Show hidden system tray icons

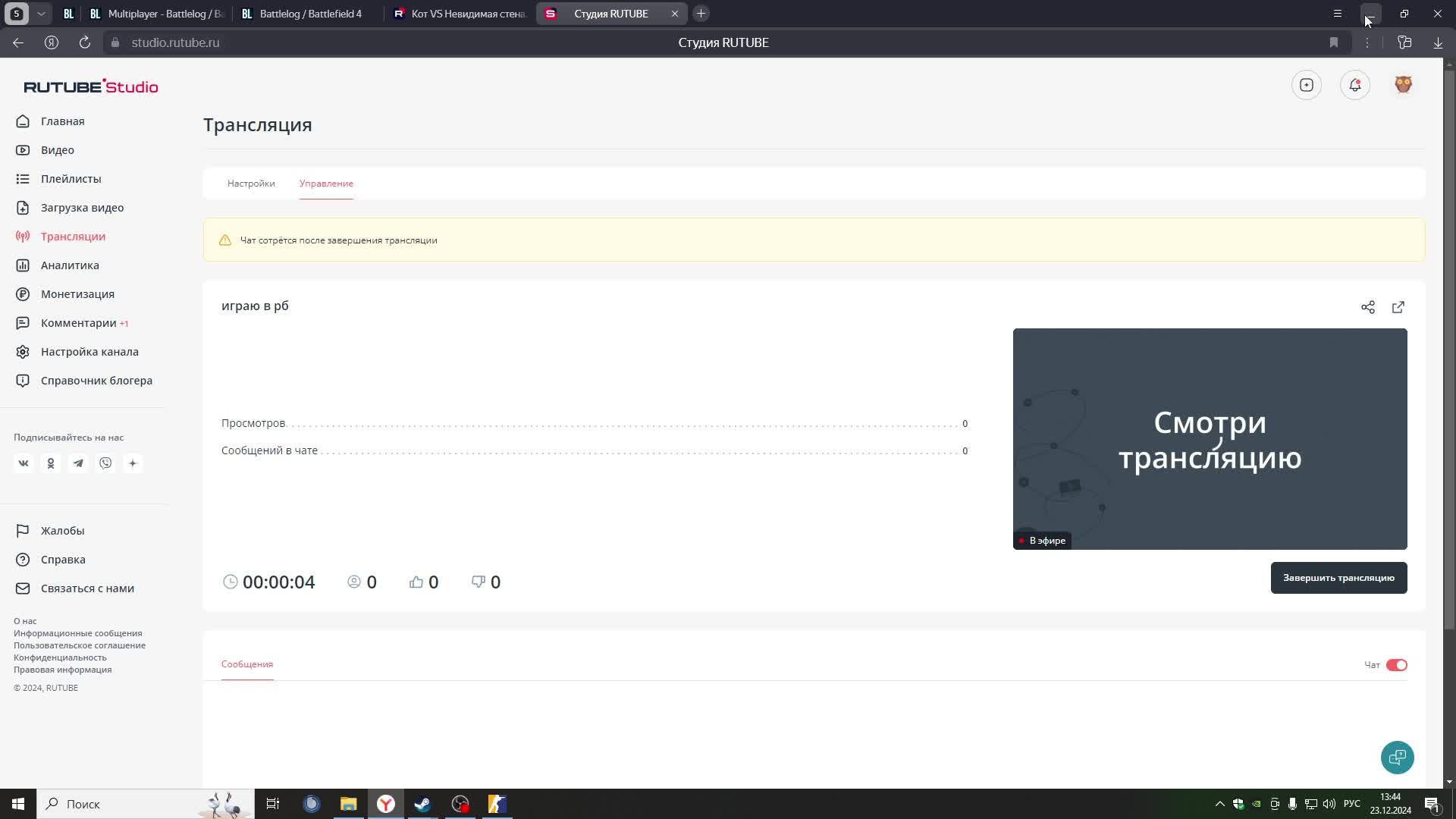pyautogui.click(x=1219, y=804)
